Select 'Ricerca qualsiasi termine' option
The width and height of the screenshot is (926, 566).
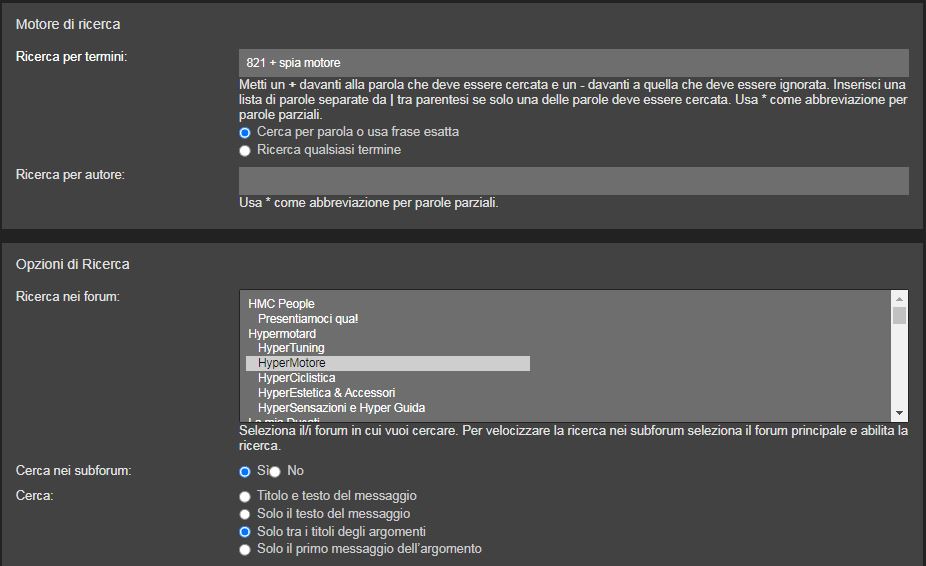click(x=245, y=151)
